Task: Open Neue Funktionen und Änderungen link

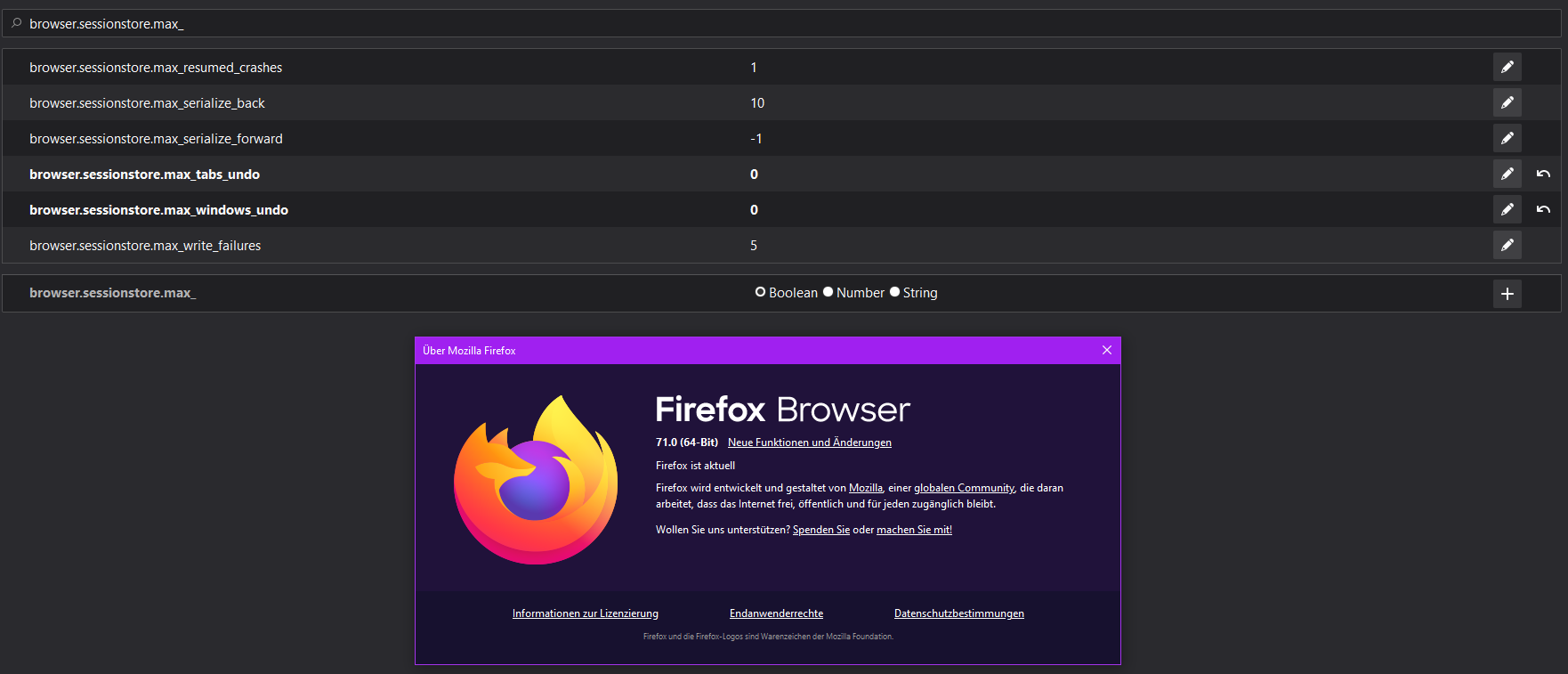Action: pyautogui.click(x=809, y=443)
